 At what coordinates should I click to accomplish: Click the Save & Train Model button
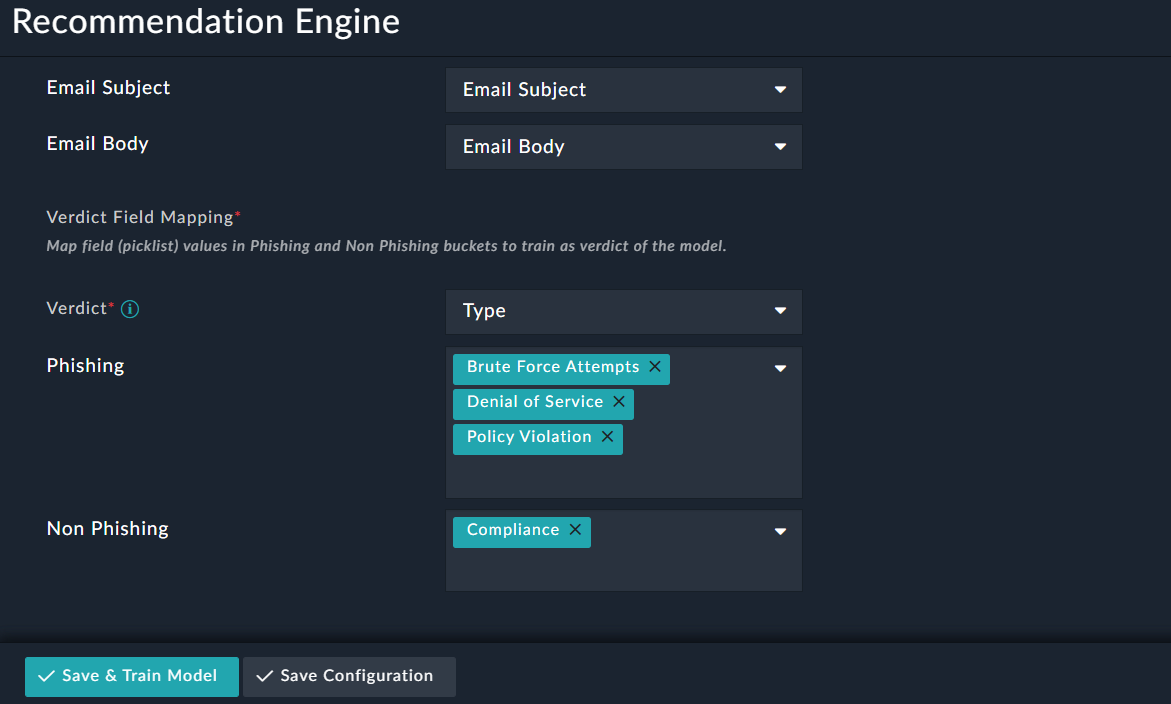tap(131, 677)
